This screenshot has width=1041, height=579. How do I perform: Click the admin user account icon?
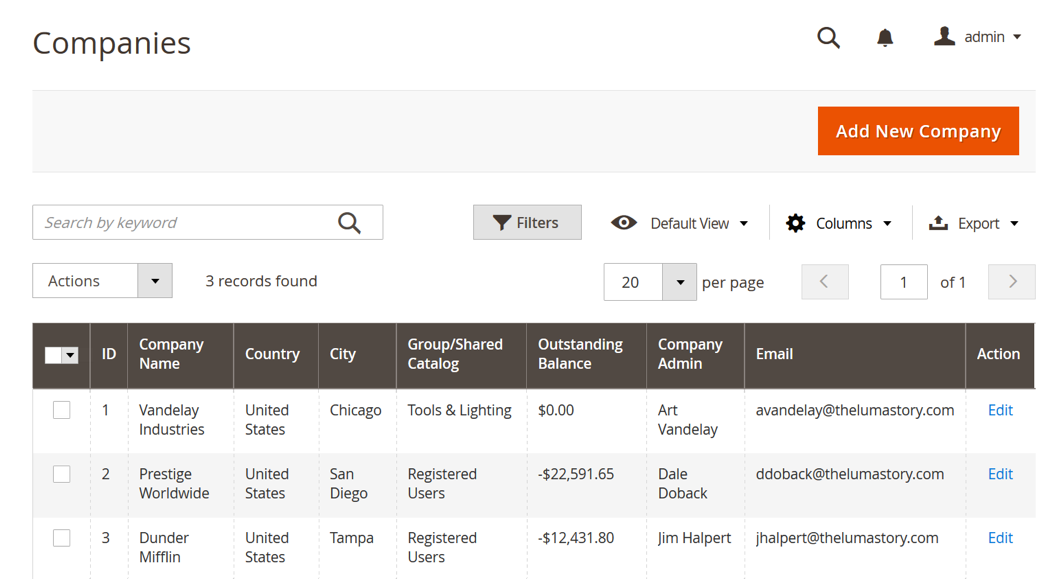(944, 37)
